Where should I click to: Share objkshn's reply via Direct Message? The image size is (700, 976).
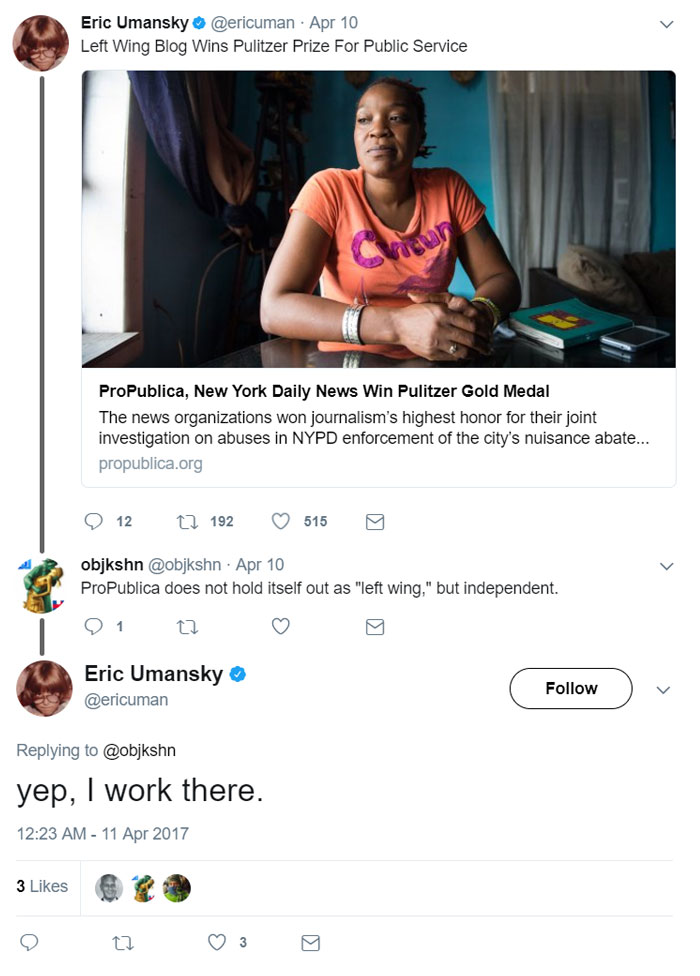pos(374,627)
